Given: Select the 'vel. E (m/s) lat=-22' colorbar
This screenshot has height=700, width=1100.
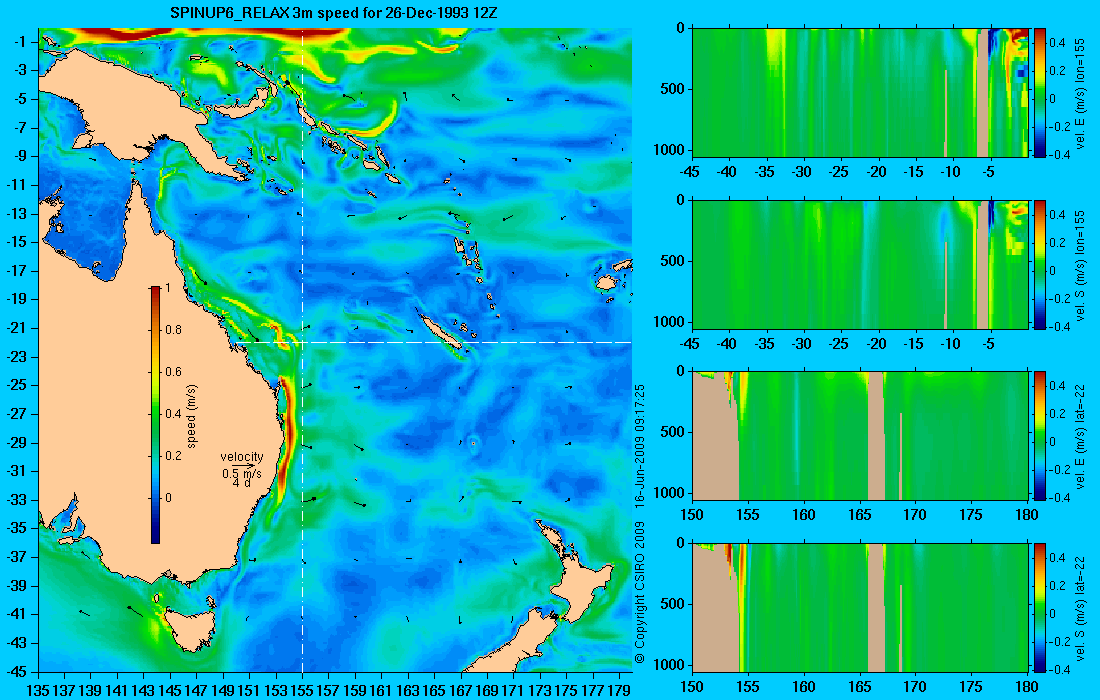Looking at the screenshot, I should (1040, 436).
